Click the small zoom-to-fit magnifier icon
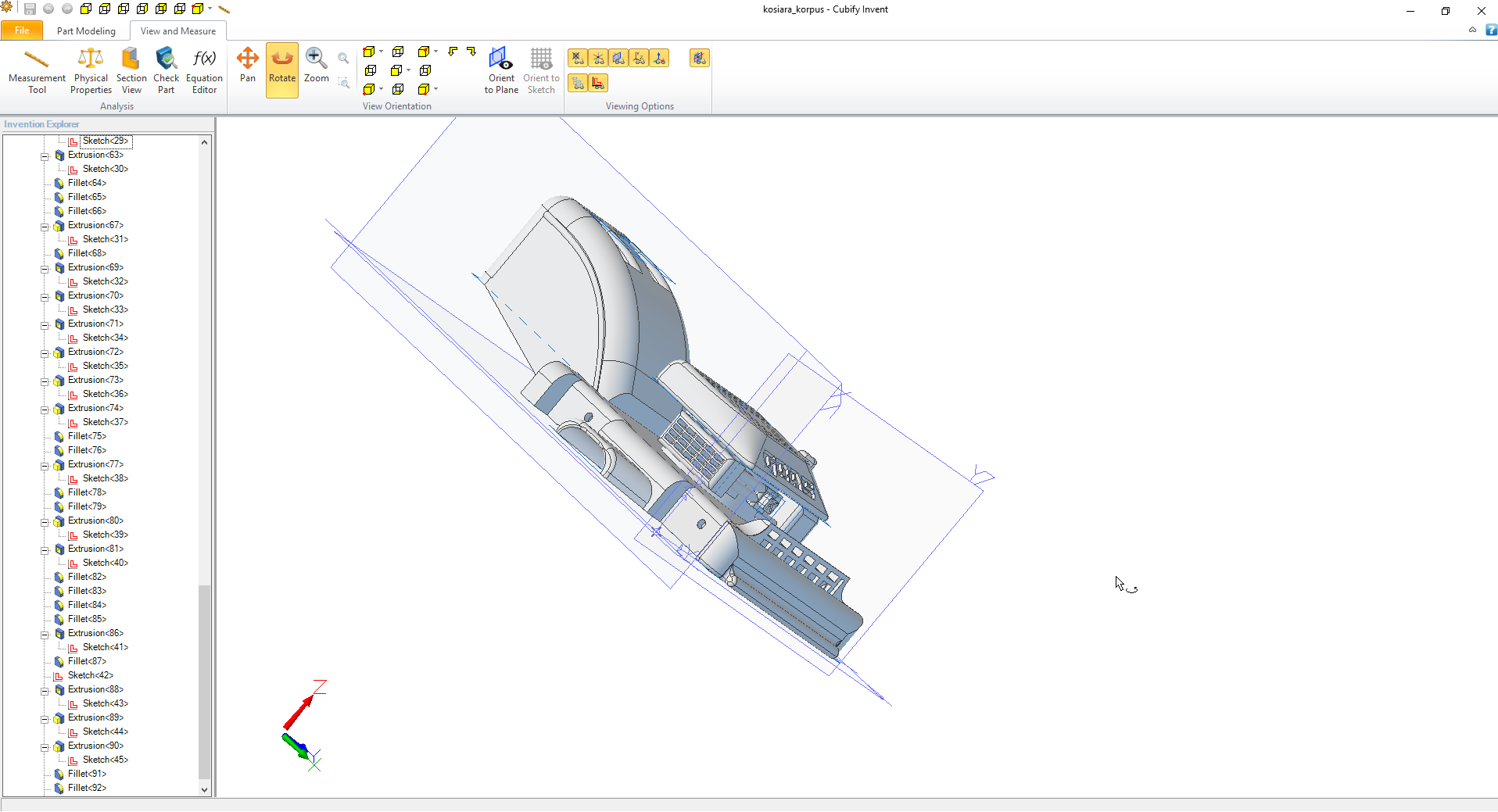1498x812 pixels. 343,59
